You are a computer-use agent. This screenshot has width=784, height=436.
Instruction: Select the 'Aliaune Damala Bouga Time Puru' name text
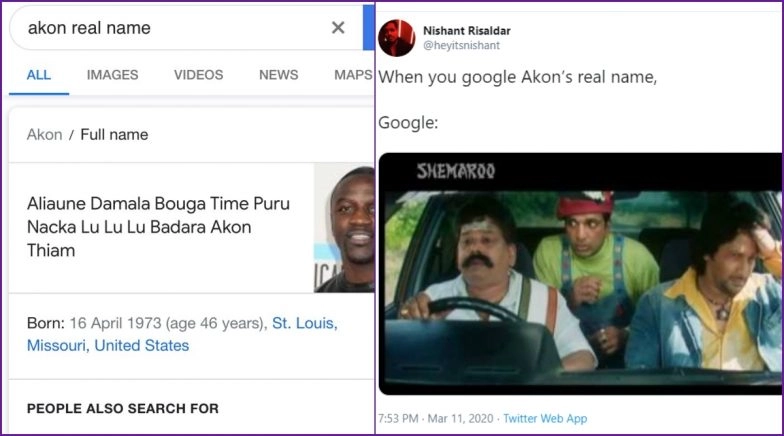point(158,204)
